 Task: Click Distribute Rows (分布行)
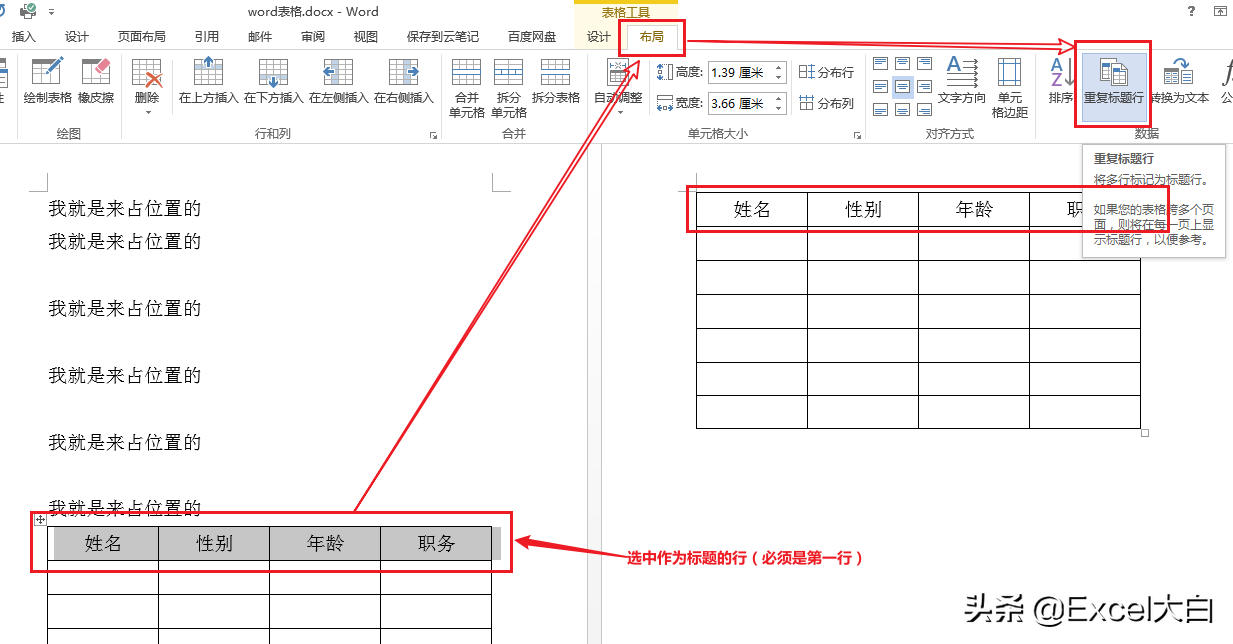click(826, 72)
